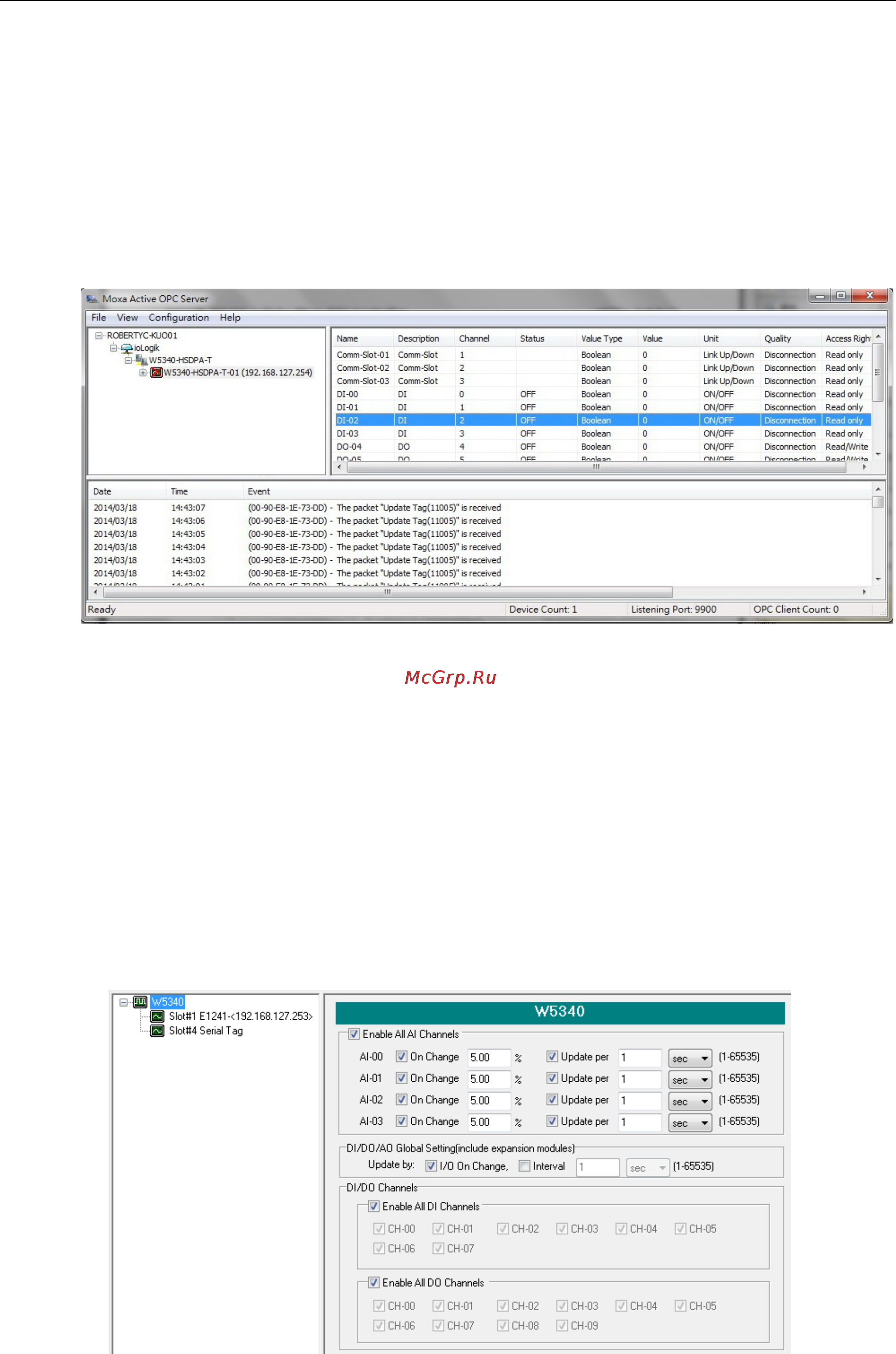Click the event log horizontal scrollbar

click(387, 592)
